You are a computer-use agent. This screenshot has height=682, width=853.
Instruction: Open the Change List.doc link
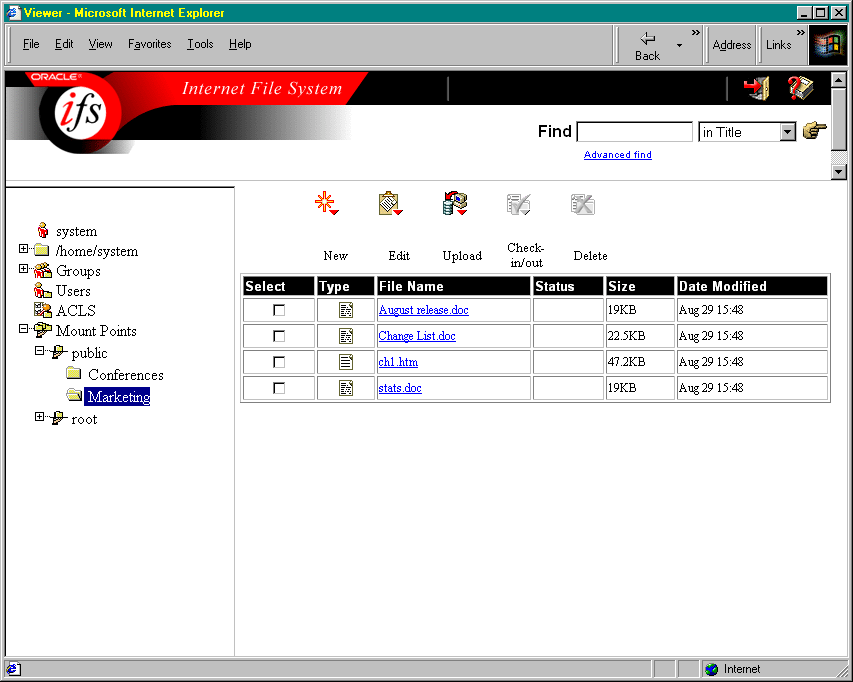(417, 336)
